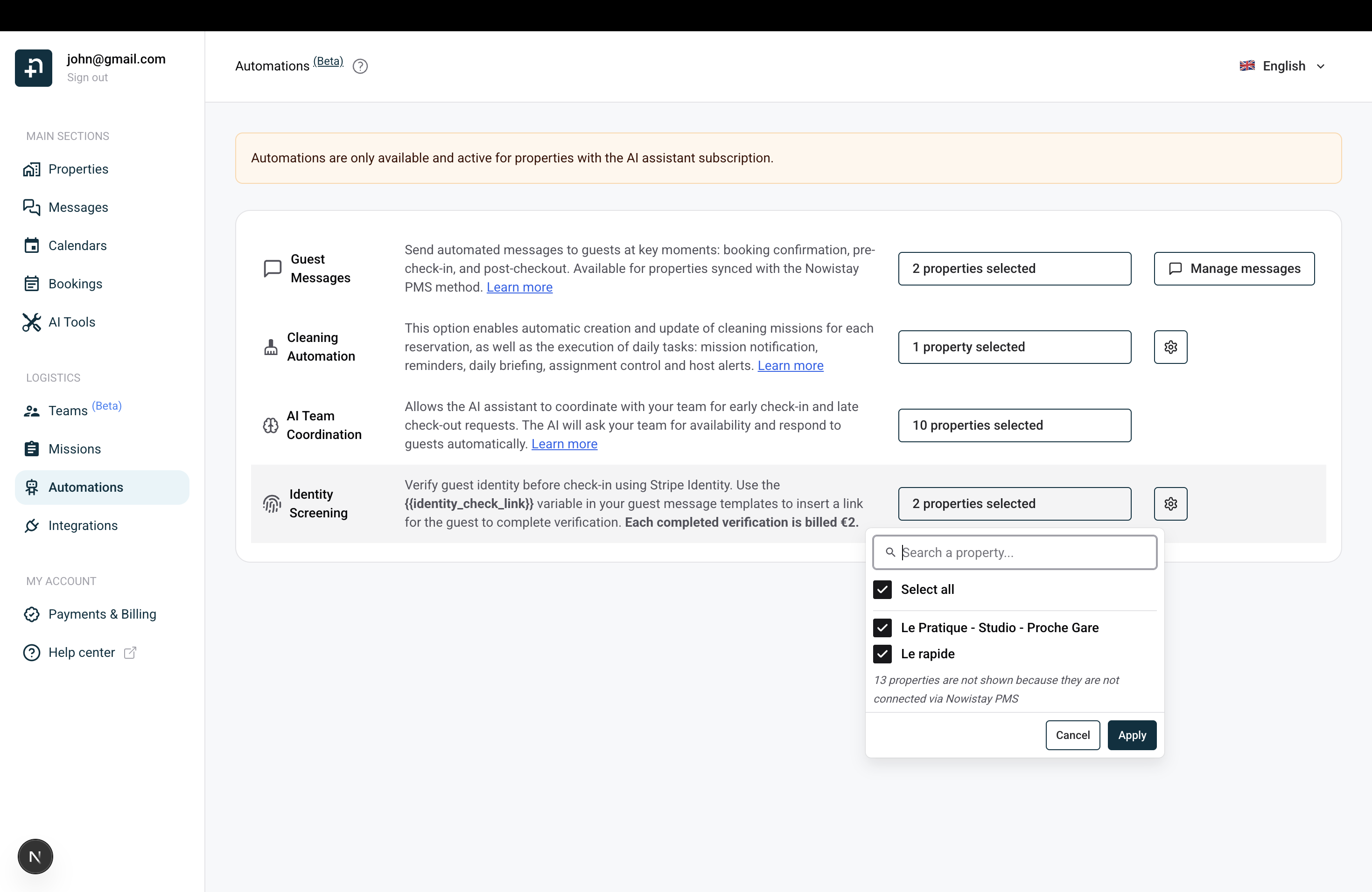Open the AI Tools section

tap(71, 322)
